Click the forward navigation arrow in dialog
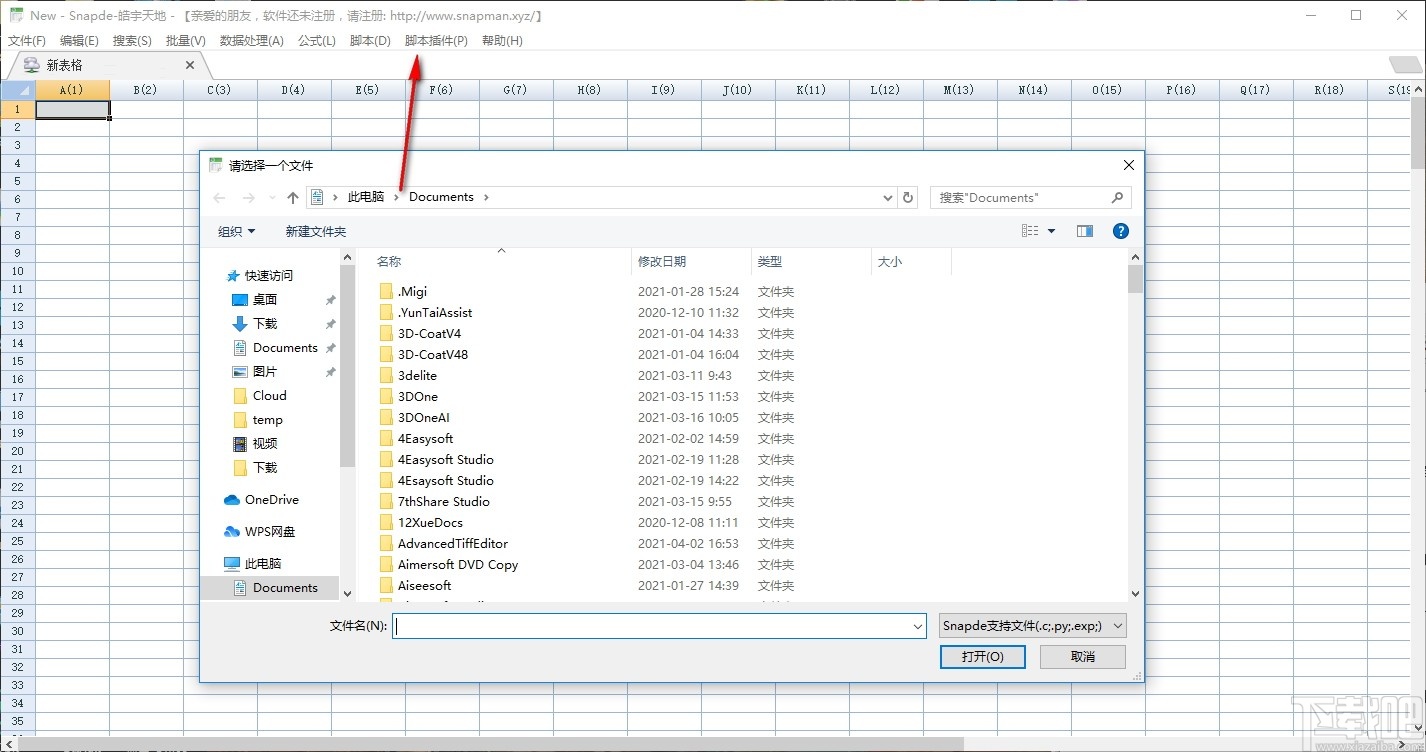 [249, 198]
